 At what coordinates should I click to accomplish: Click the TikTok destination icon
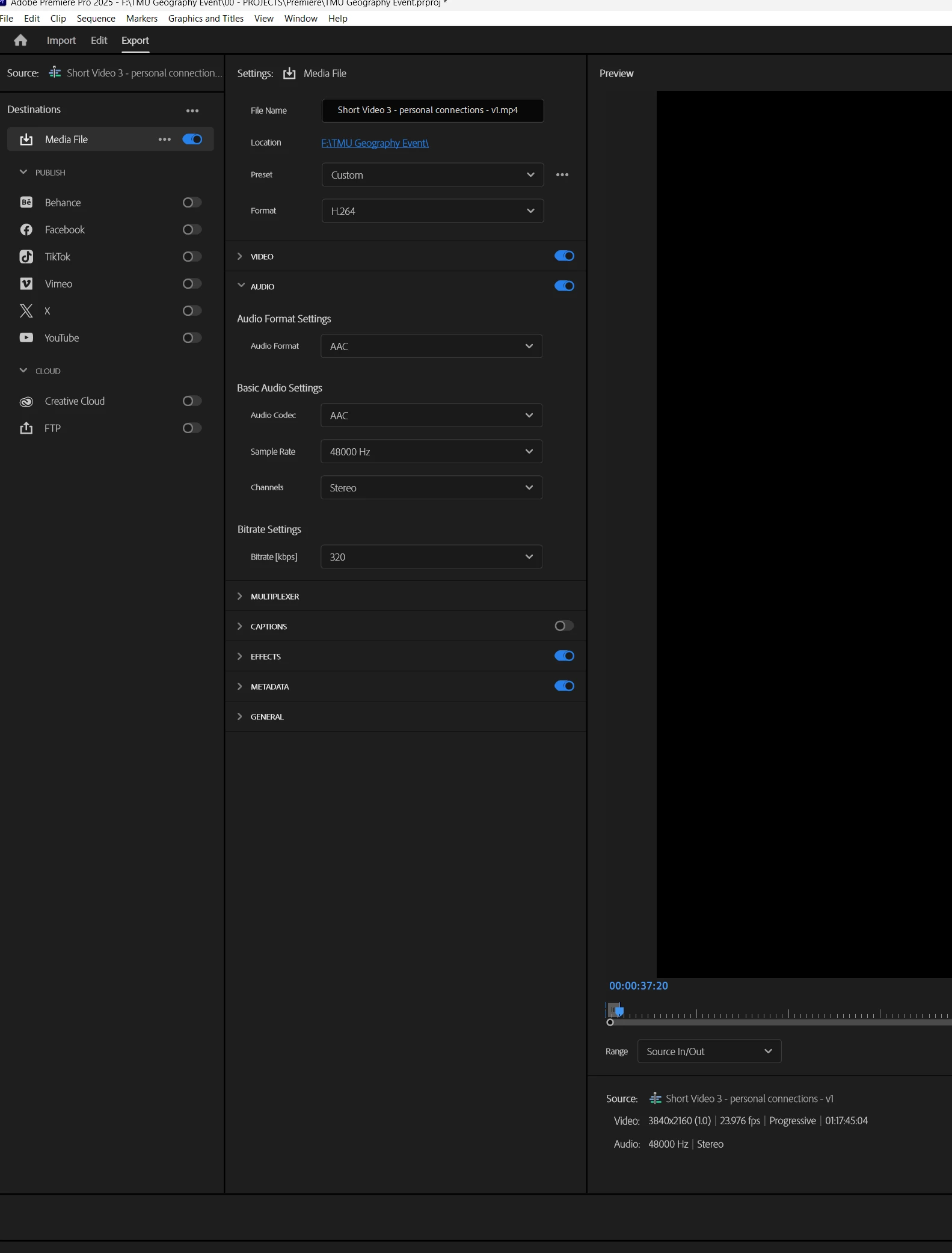[26, 257]
